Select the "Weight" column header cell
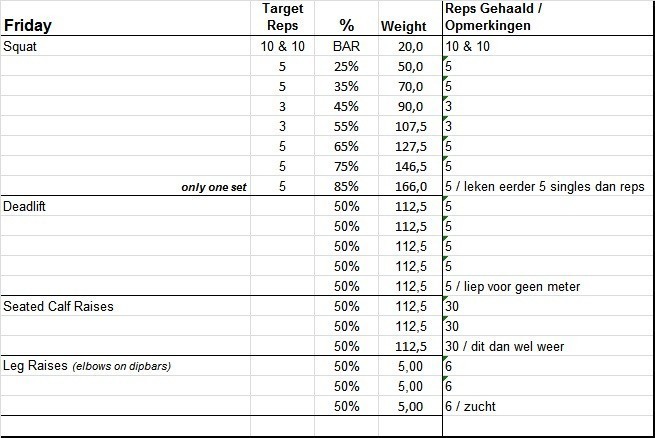 point(403,26)
